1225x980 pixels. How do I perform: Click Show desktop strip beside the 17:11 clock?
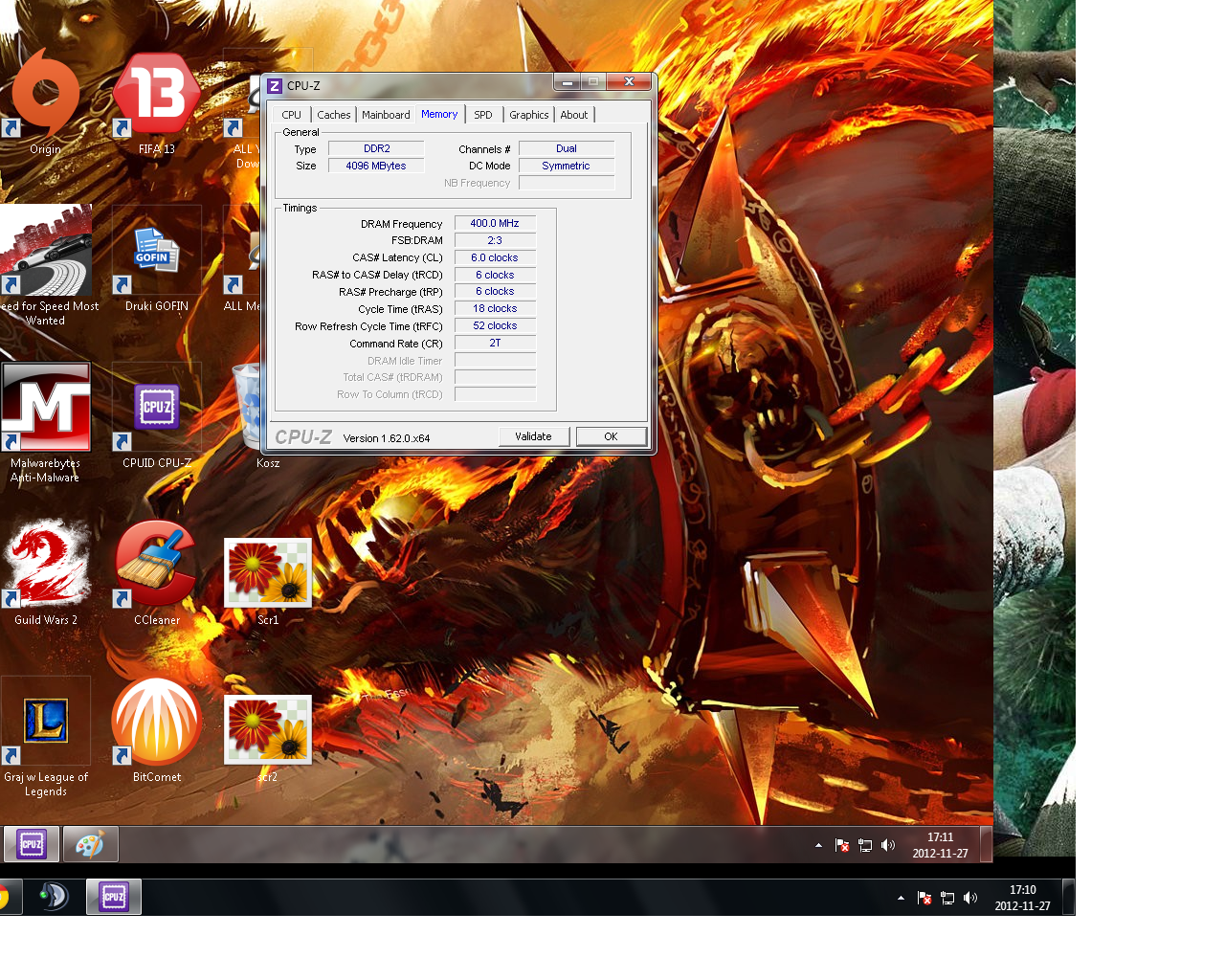[x=987, y=844]
